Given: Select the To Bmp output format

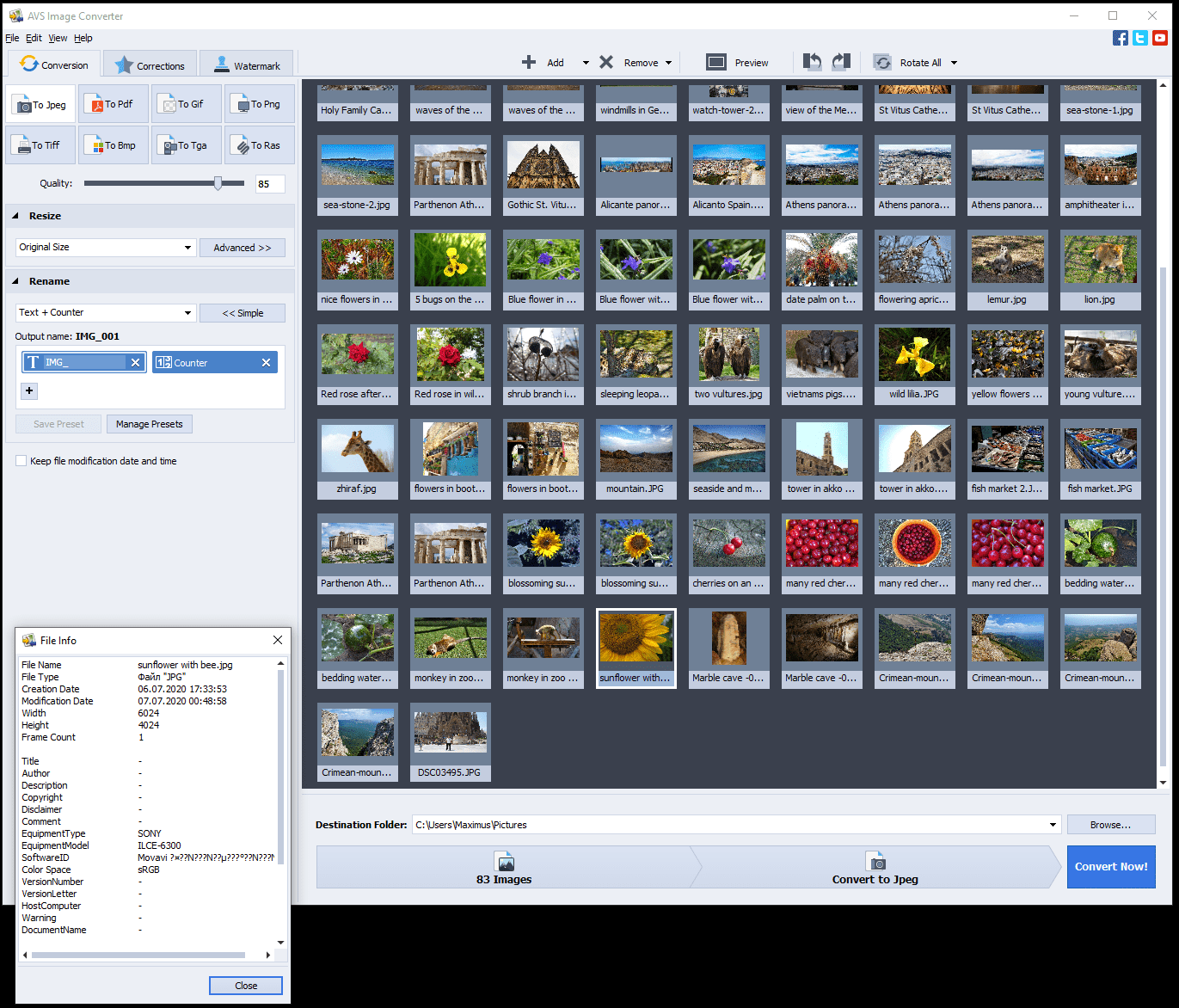Looking at the screenshot, I should (114, 145).
